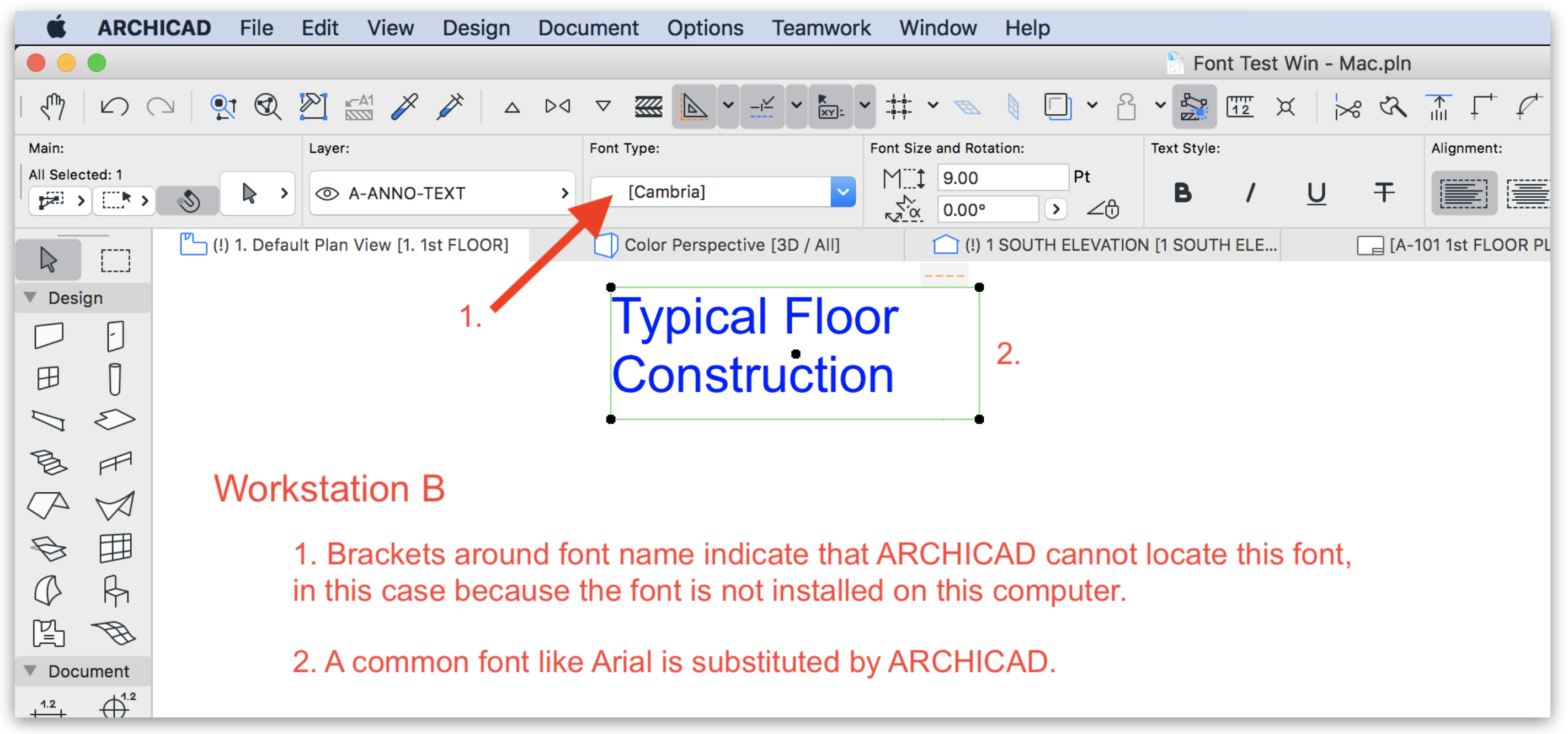Open the Teamwork menu
Screen dimensions: 1568x734
point(821,28)
